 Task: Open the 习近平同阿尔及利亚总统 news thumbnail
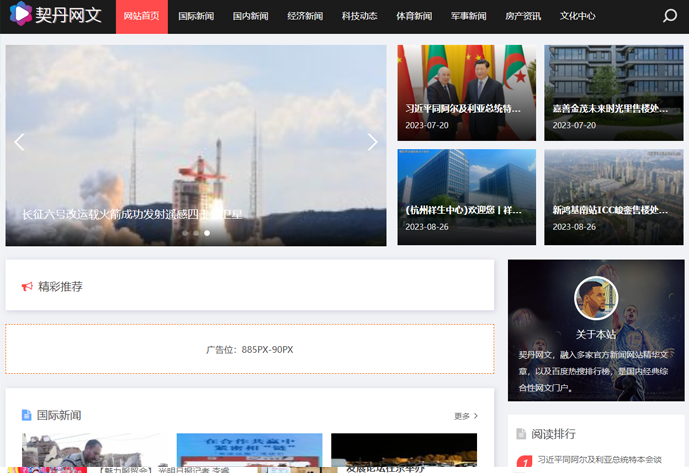click(466, 92)
